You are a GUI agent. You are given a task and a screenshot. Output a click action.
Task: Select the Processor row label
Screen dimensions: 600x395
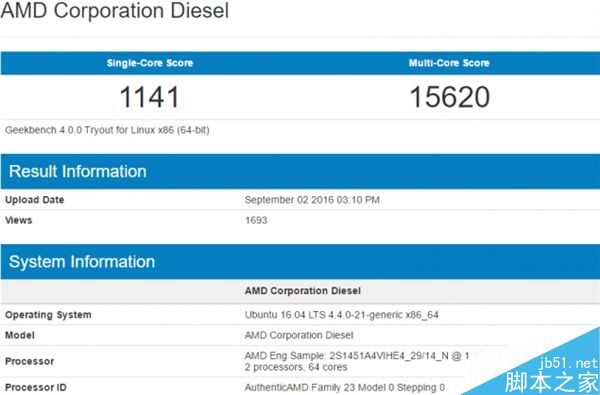tap(29, 361)
